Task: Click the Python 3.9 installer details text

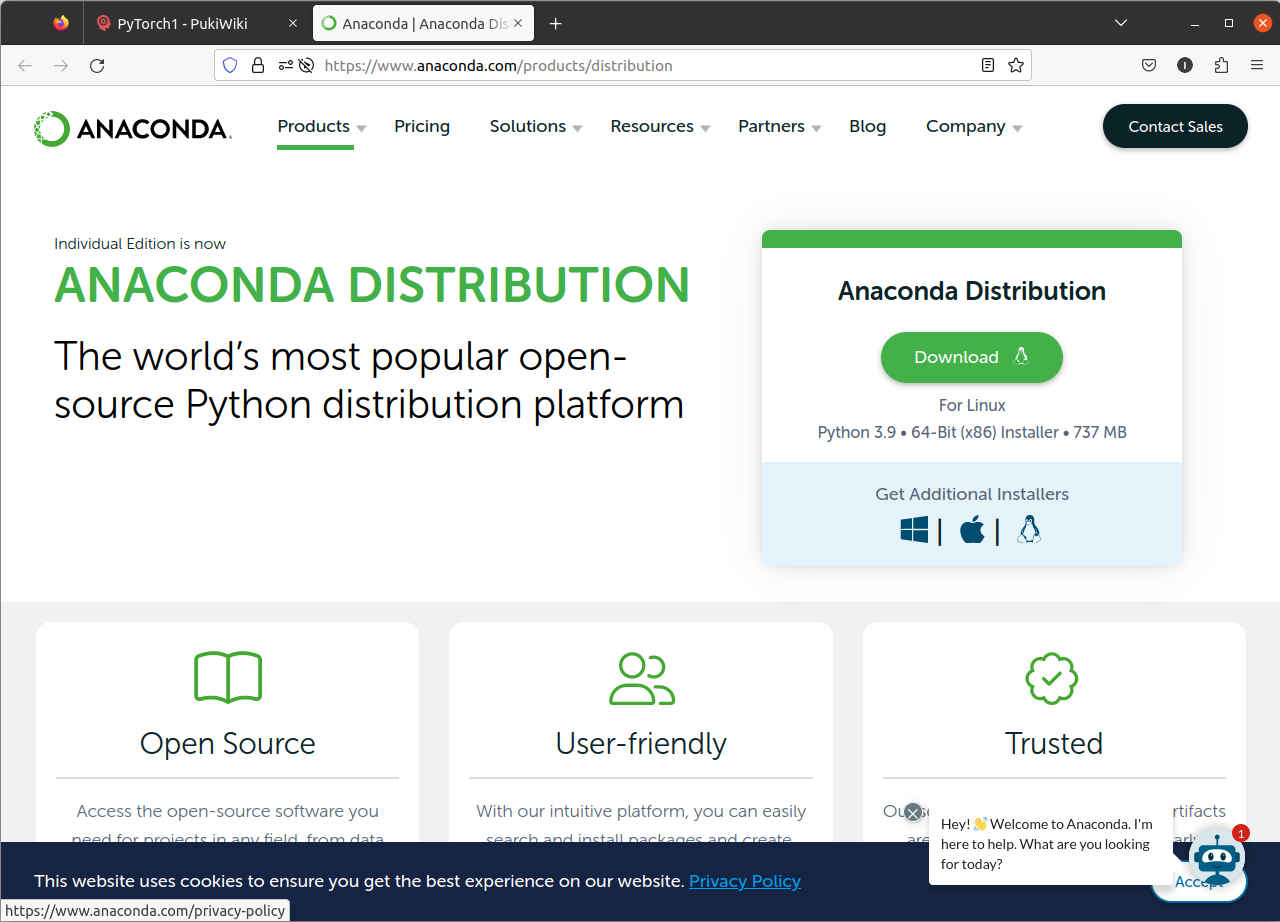Action: click(972, 432)
